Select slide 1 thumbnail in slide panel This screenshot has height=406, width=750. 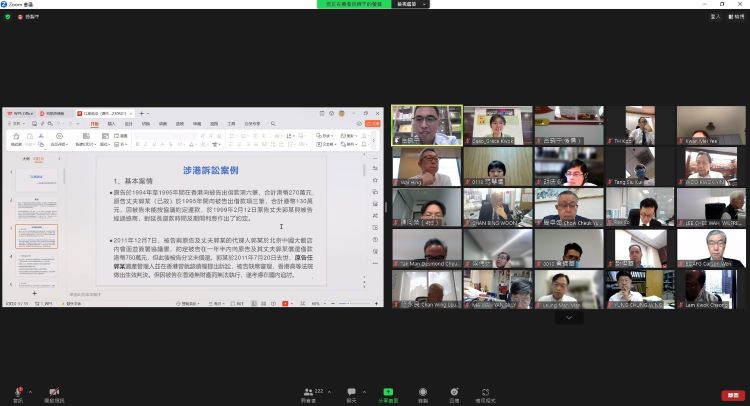pyautogui.click(x=37, y=181)
